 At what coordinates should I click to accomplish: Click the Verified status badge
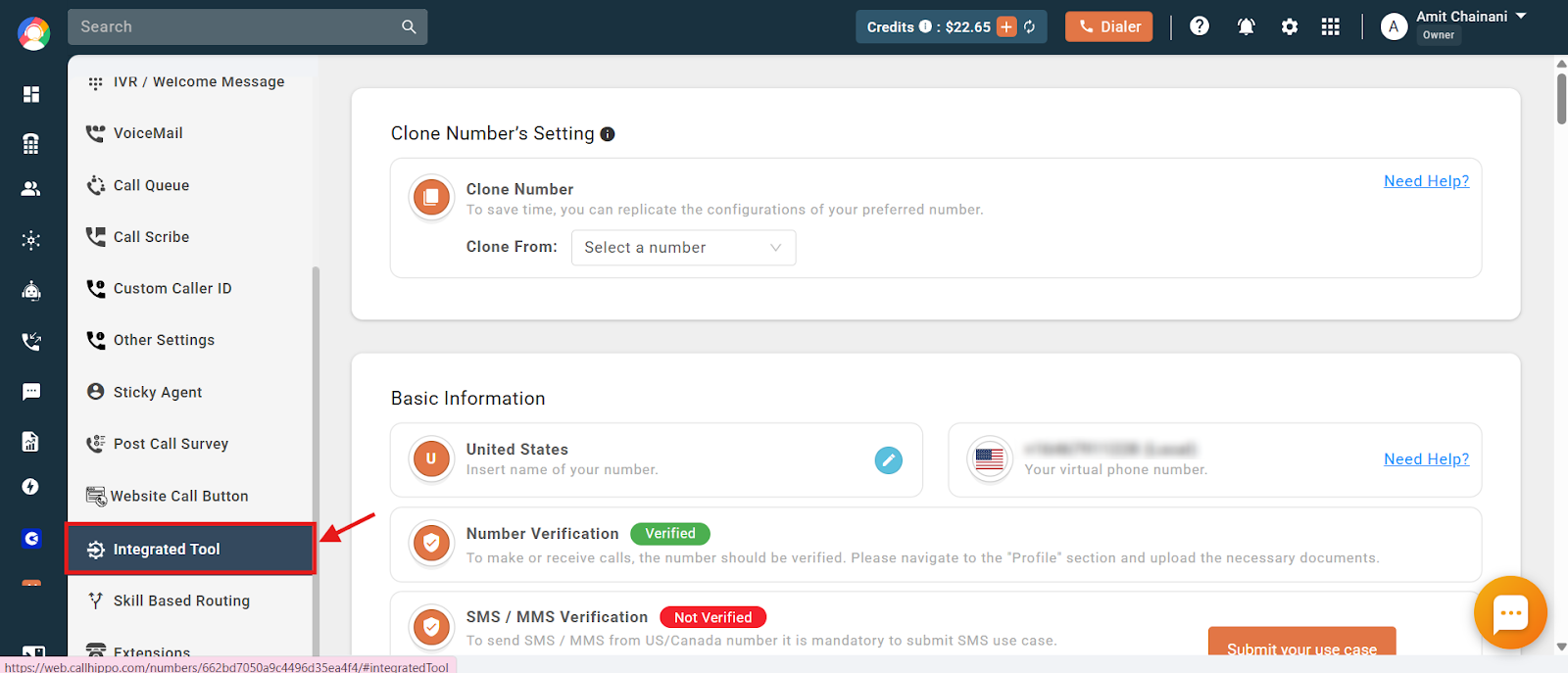click(670, 534)
